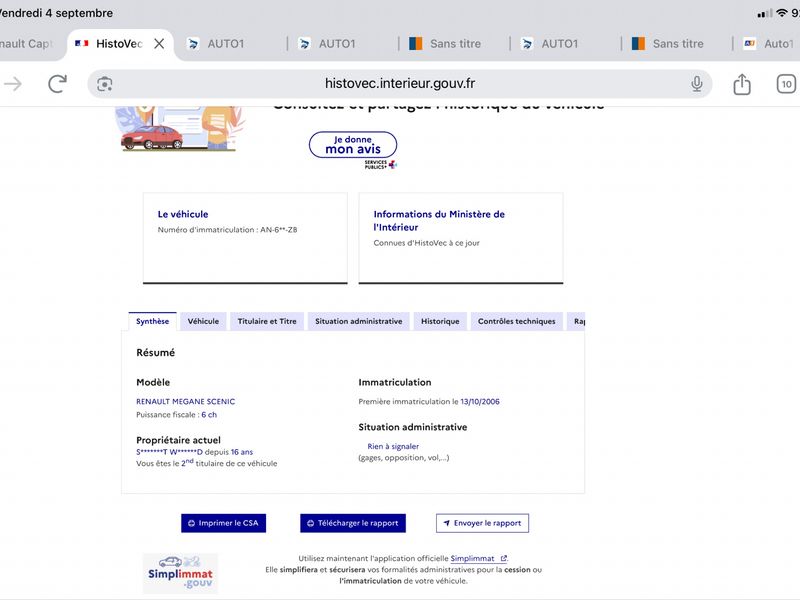Tap the microphone icon in the address bar
The height and width of the screenshot is (600, 800).
pos(696,84)
